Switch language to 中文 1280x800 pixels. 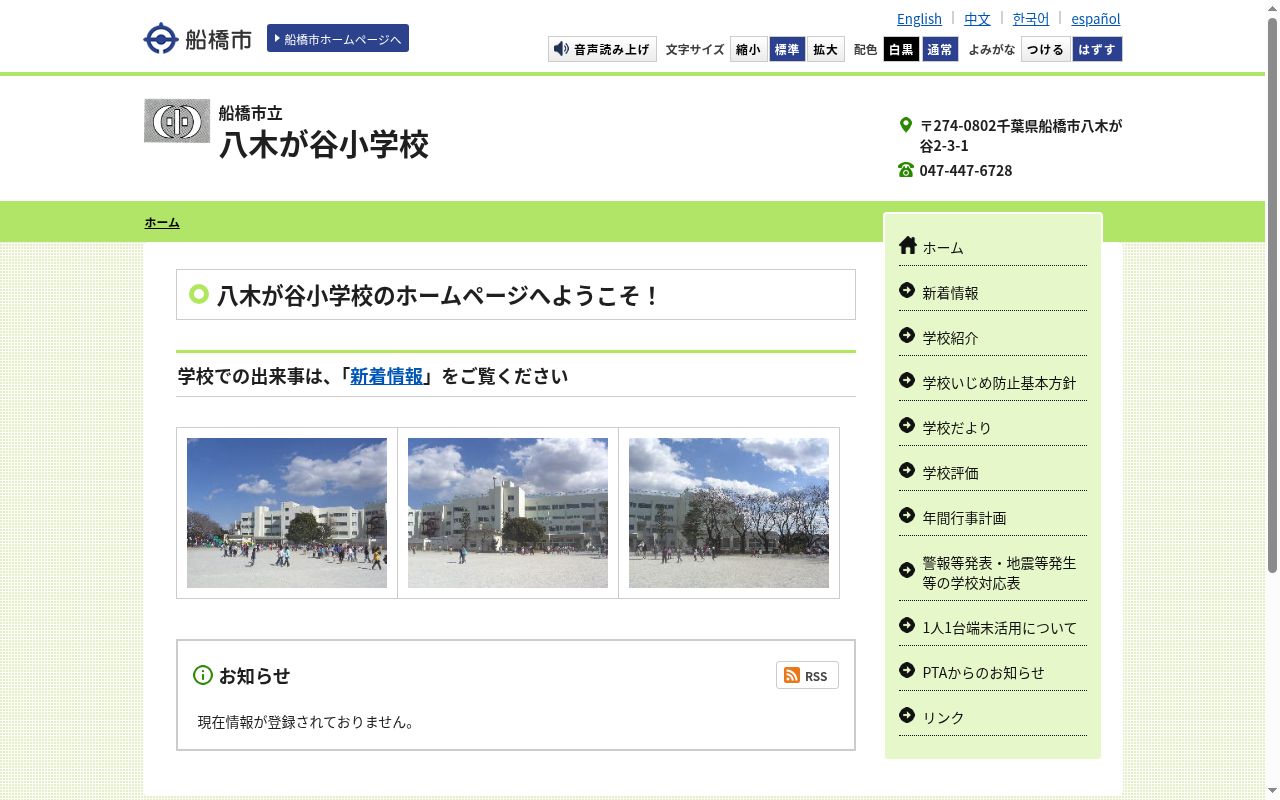click(977, 18)
